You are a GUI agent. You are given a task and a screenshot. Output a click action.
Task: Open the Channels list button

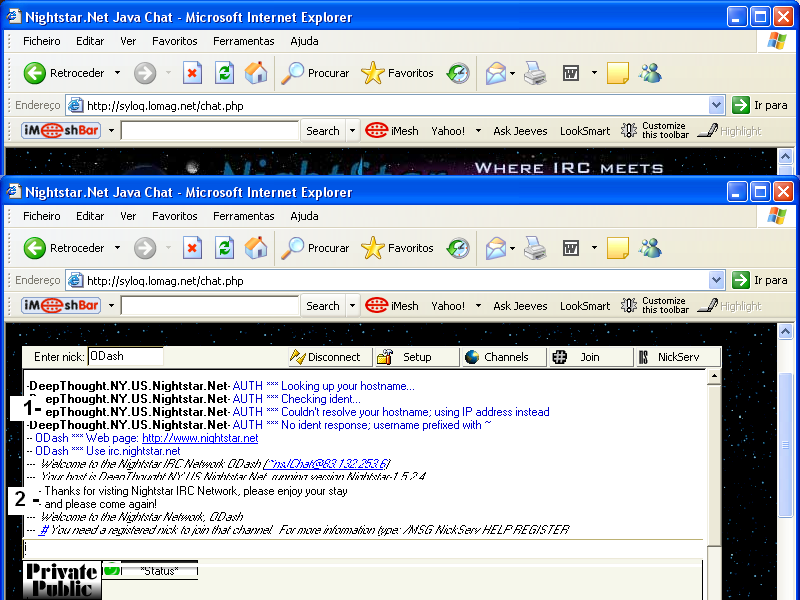(x=504, y=357)
